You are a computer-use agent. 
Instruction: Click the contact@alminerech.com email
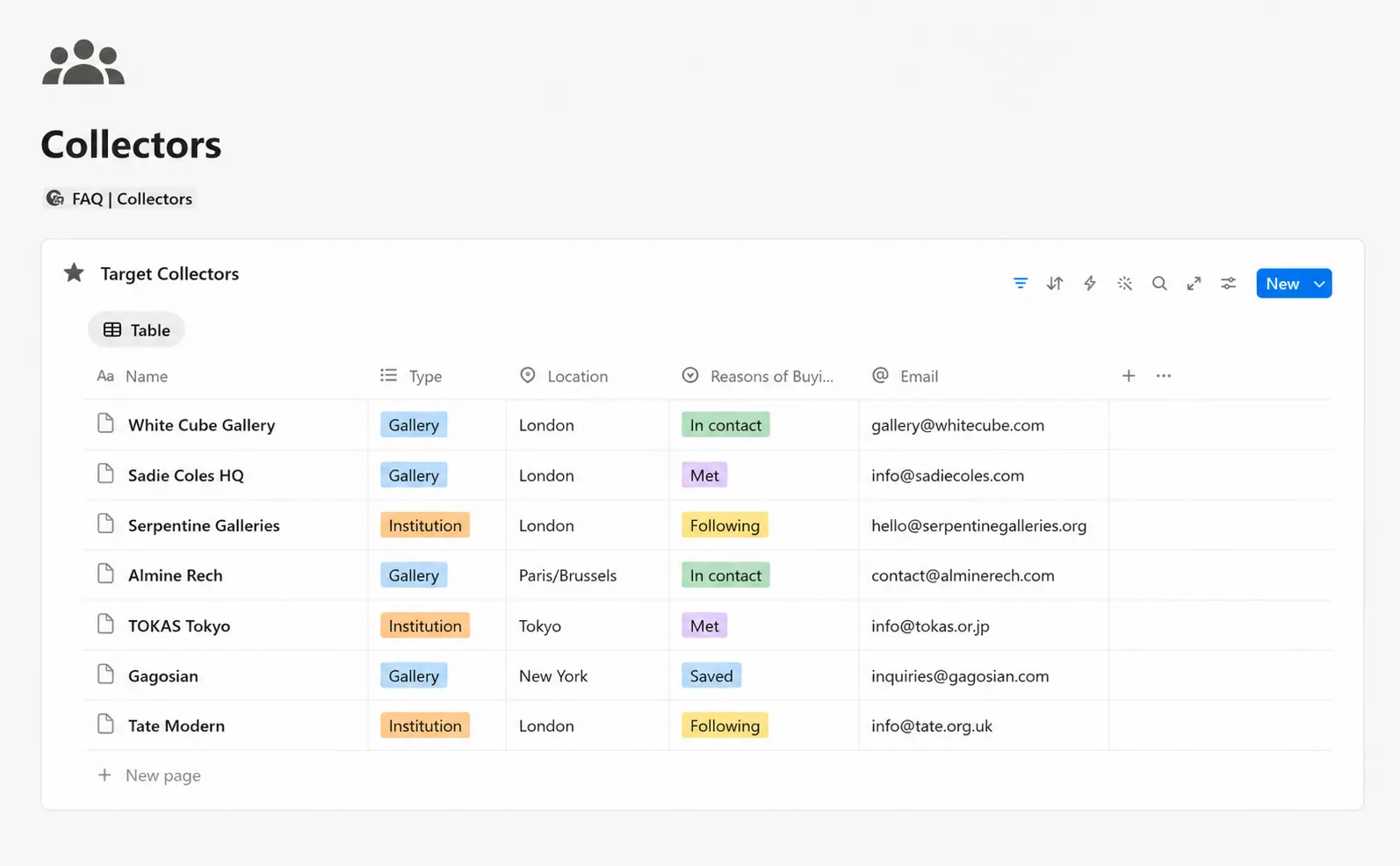[x=963, y=575]
